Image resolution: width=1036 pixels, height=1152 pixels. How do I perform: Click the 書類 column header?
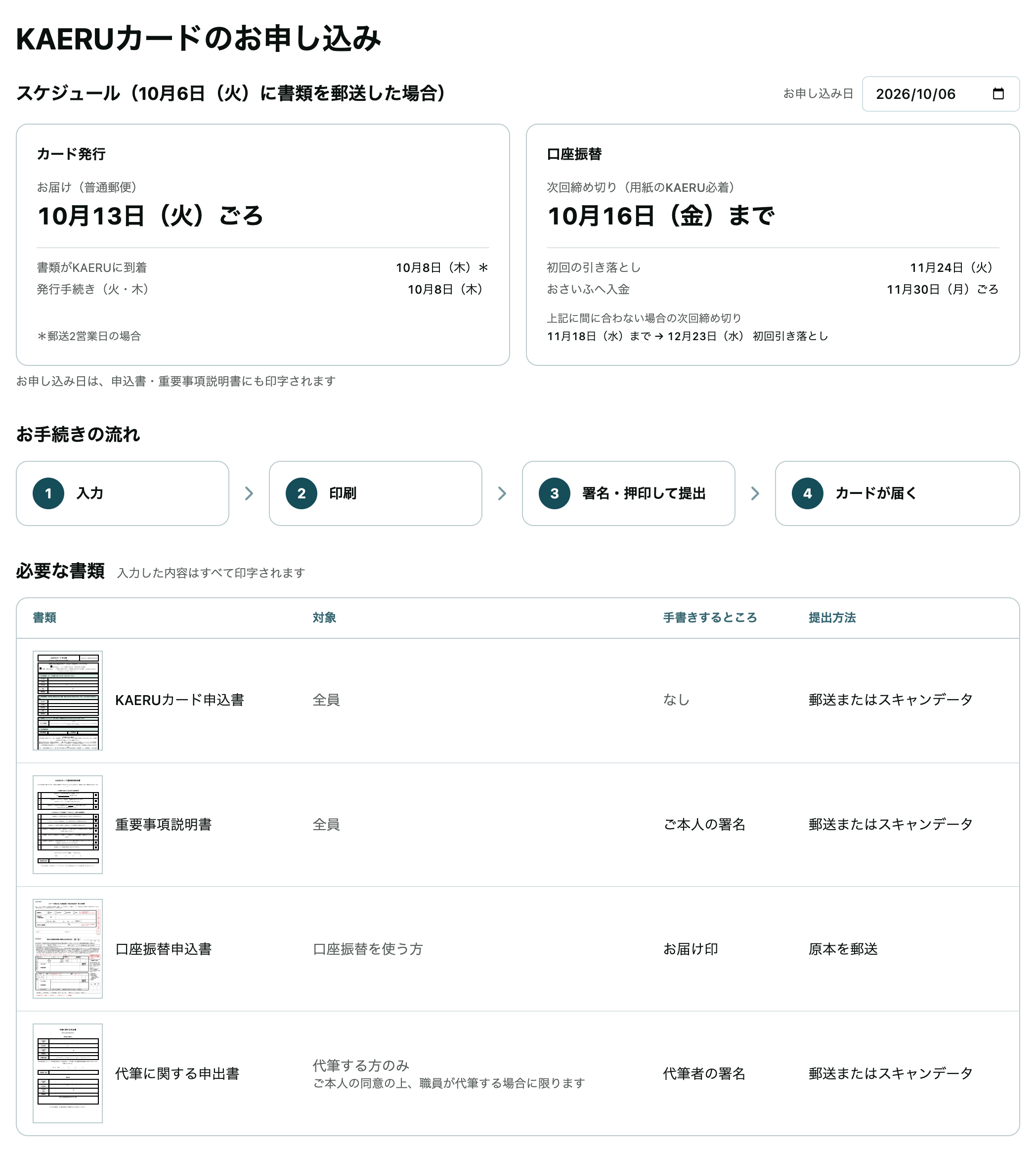click(x=44, y=618)
